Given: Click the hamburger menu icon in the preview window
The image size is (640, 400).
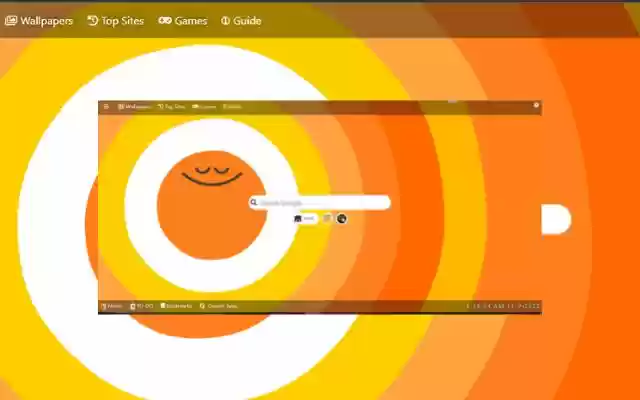Looking at the screenshot, I should point(106,107).
